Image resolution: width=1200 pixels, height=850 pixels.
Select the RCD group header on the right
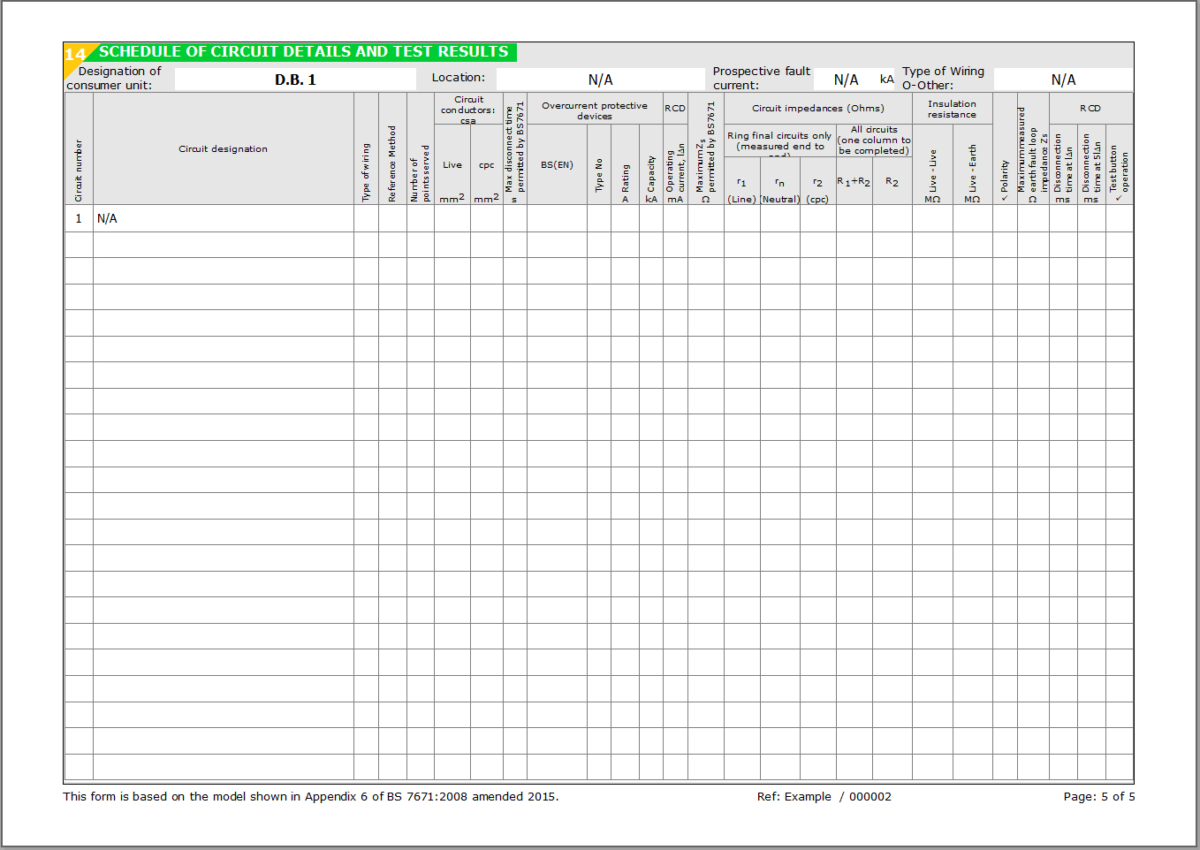(1090, 107)
